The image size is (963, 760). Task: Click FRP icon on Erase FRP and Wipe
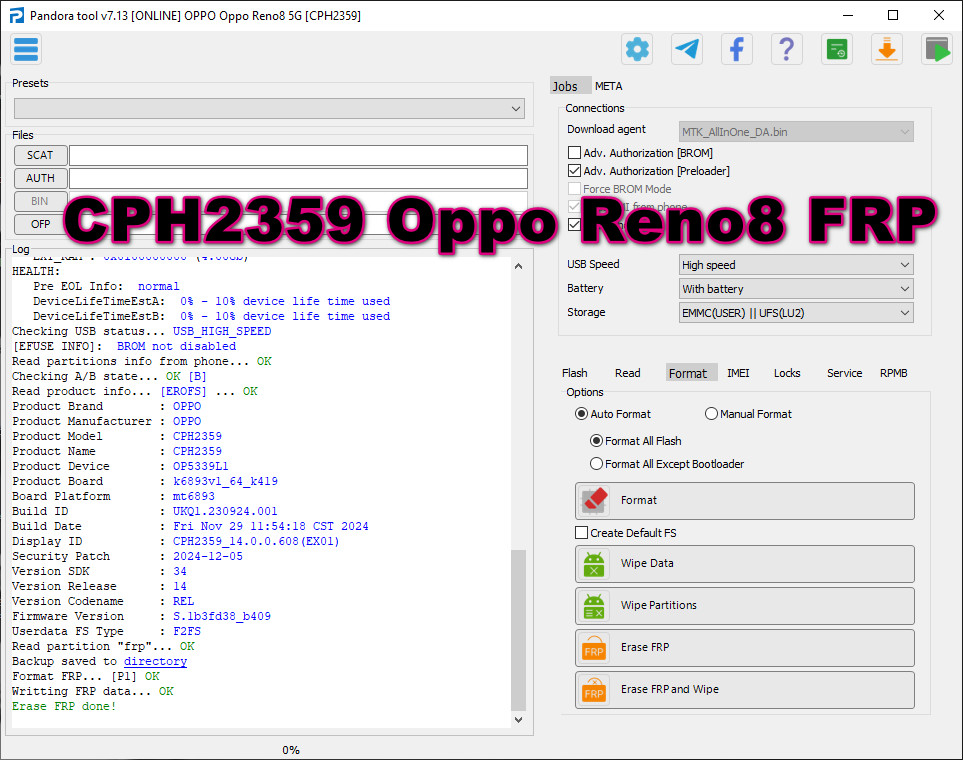click(594, 691)
